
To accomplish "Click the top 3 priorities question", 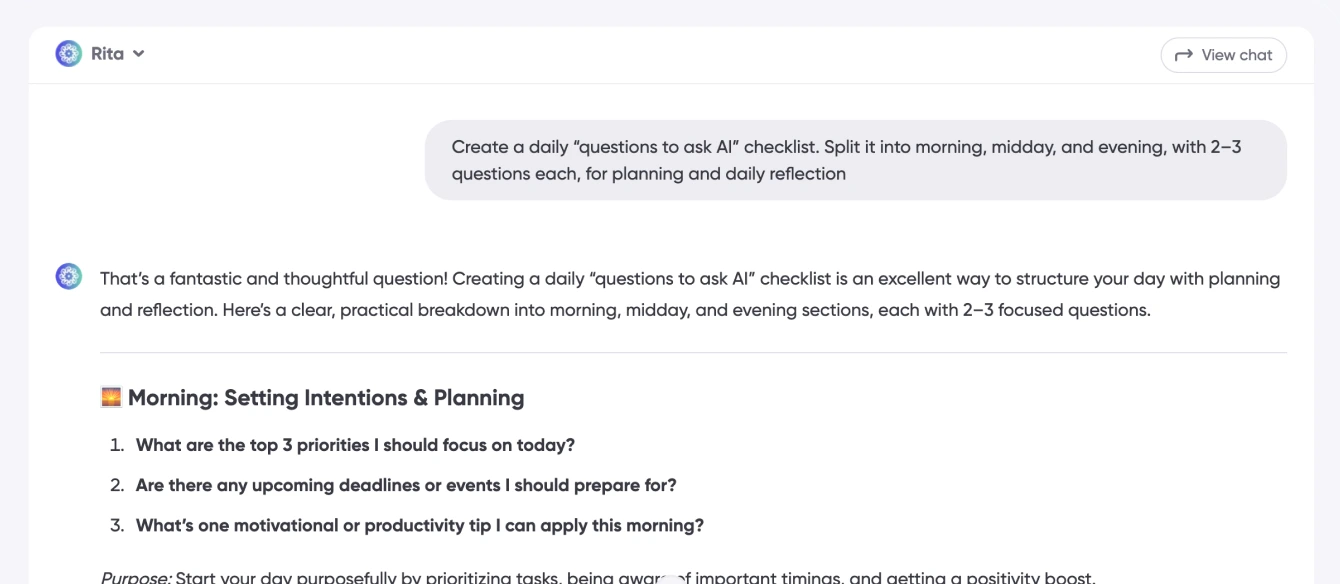I will pos(355,445).
